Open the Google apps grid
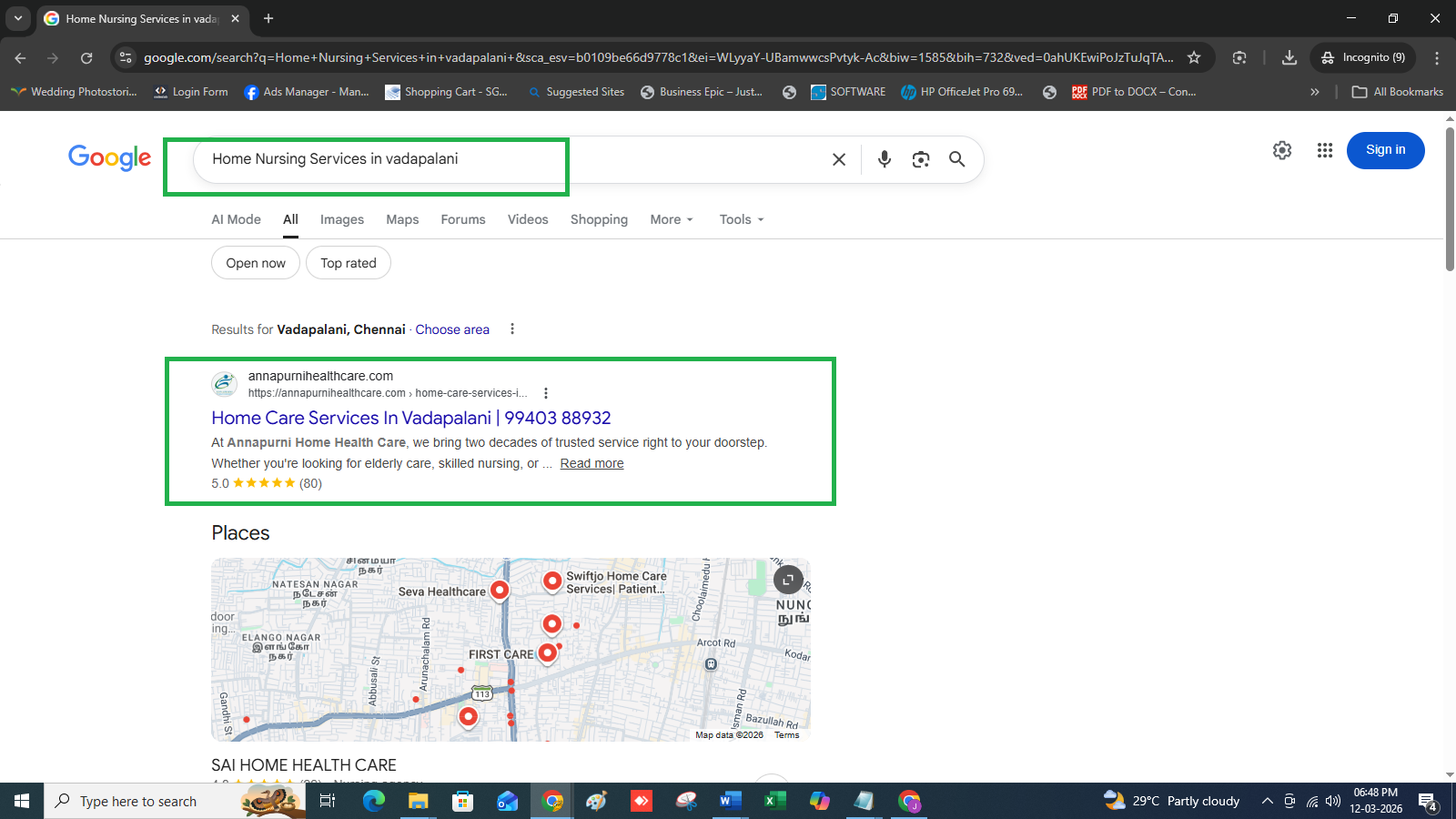1456x819 pixels. click(1325, 150)
